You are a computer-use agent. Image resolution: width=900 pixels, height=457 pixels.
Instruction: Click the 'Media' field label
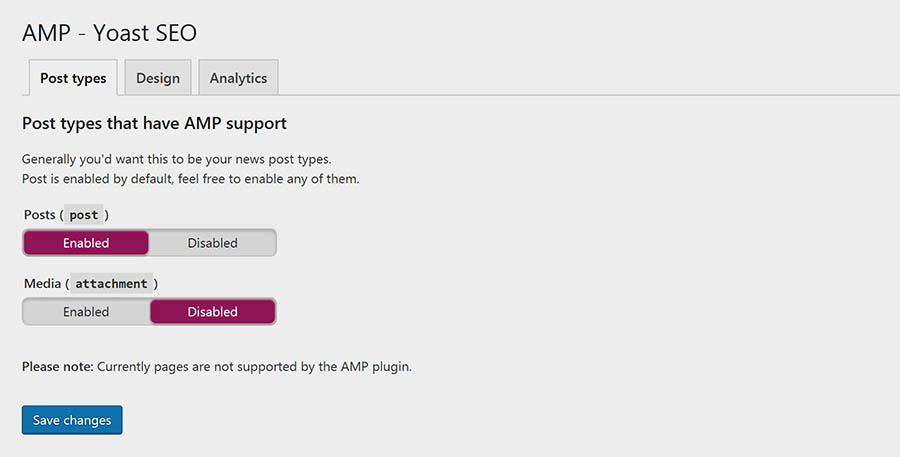click(42, 284)
